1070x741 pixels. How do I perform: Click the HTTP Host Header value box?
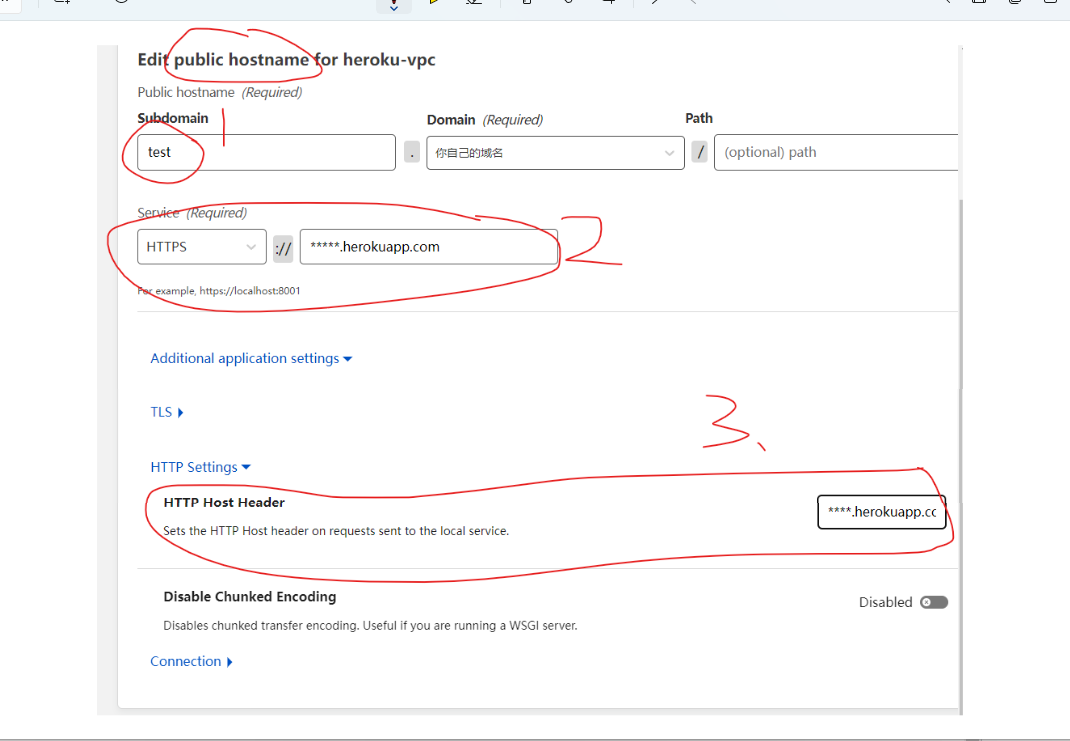click(x=881, y=512)
